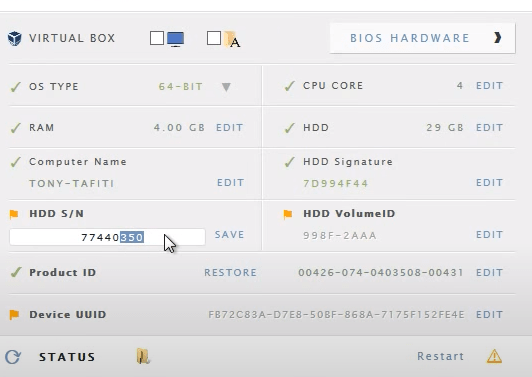
Task: Expand the OS Type 64-bit dropdown arrow
Action: pyautogui.click(x=226, y=87)
